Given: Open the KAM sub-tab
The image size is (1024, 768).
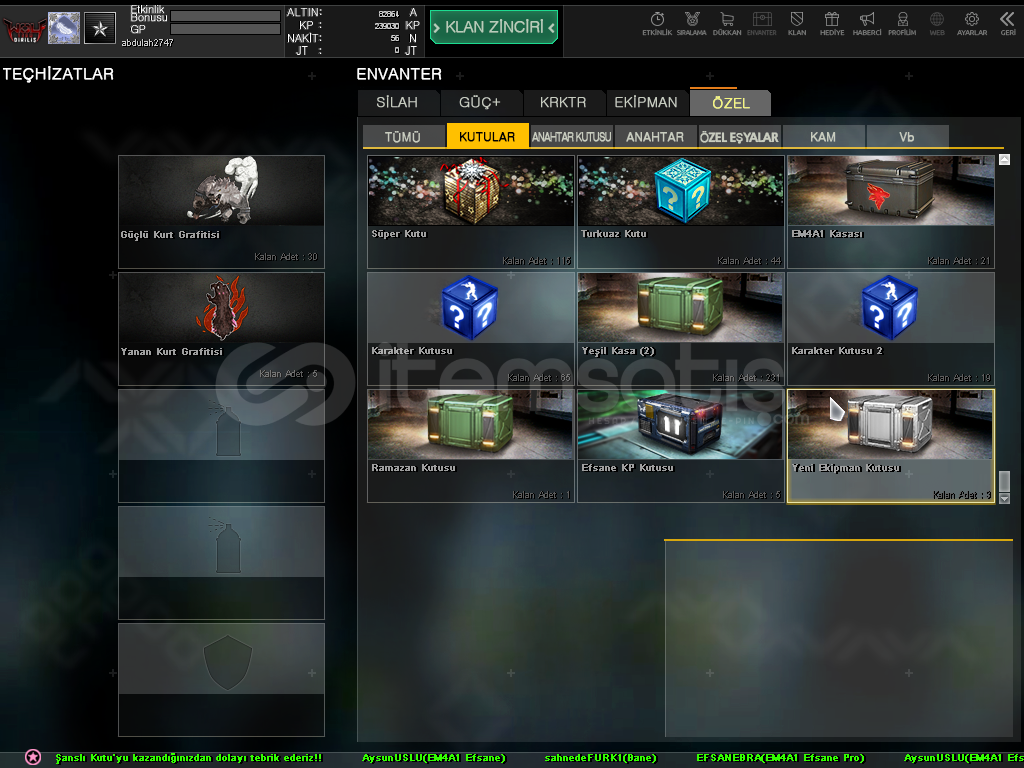Looking at the screenshot, I should [823, 136].
